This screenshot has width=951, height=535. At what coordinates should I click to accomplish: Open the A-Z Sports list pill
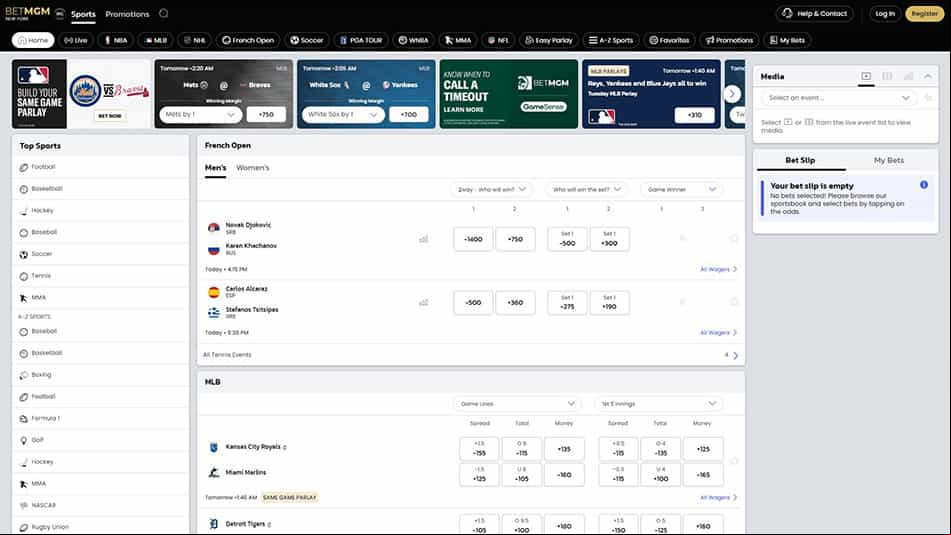tap(611, 40)
